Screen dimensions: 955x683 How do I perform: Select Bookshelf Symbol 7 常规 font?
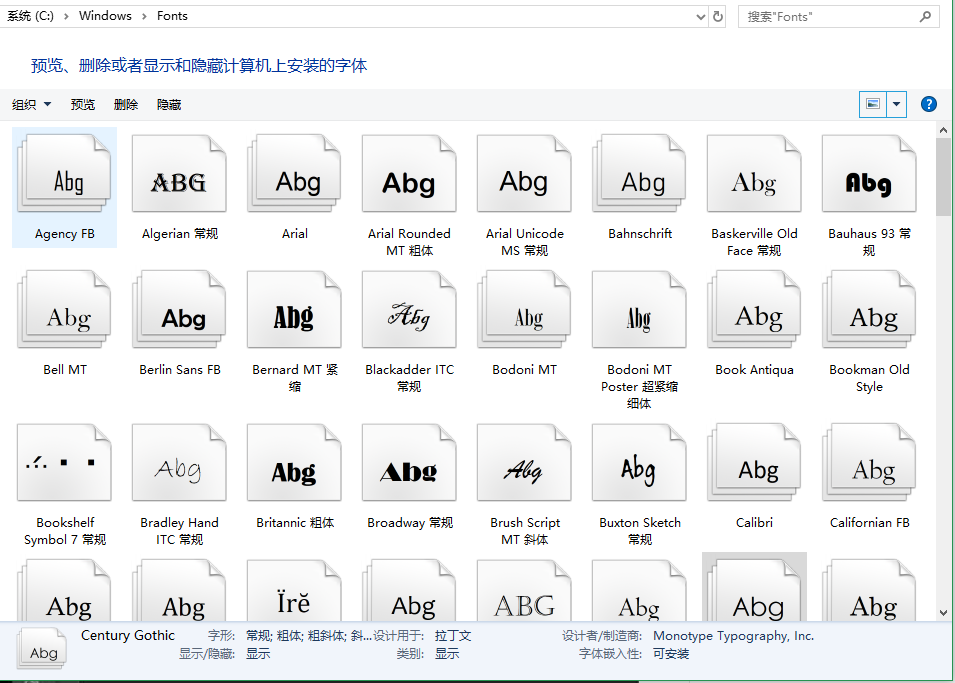[65, 462]
